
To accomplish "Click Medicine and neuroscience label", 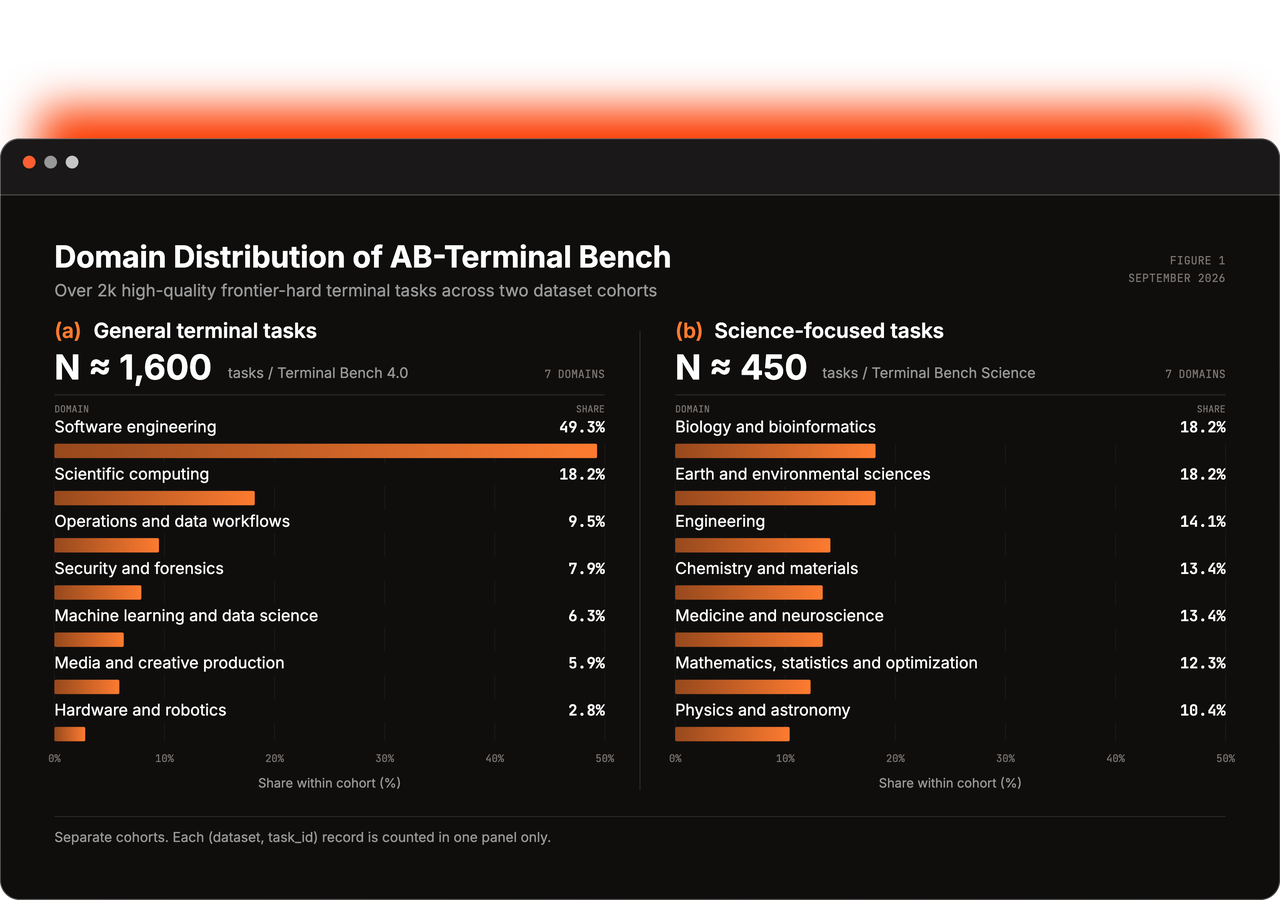I will (779, 615).
